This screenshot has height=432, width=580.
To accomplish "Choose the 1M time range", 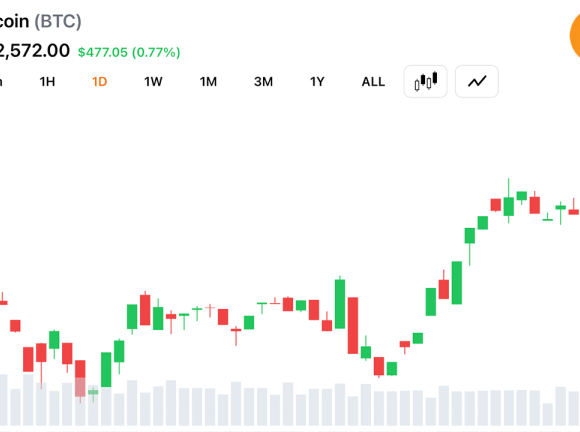I will tap(208, 82).
